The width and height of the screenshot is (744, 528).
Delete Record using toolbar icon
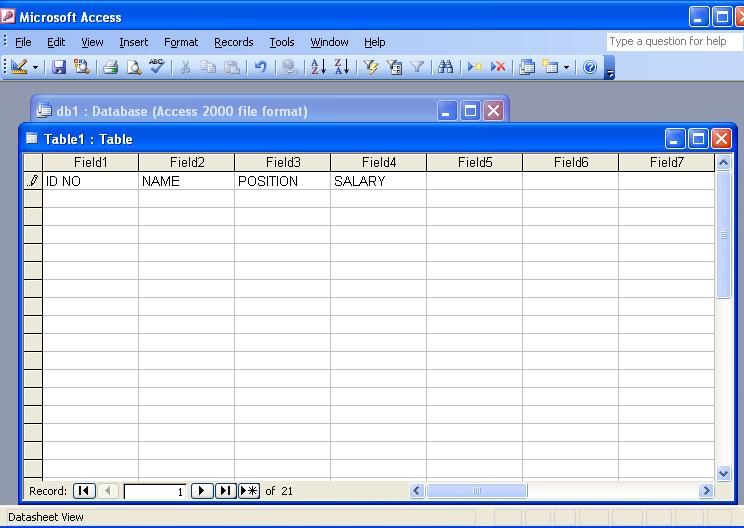tap(498, 67)
